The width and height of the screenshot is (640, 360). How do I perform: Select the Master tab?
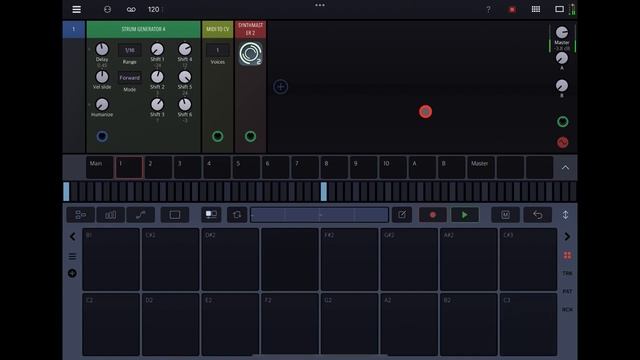click(481, 167)
